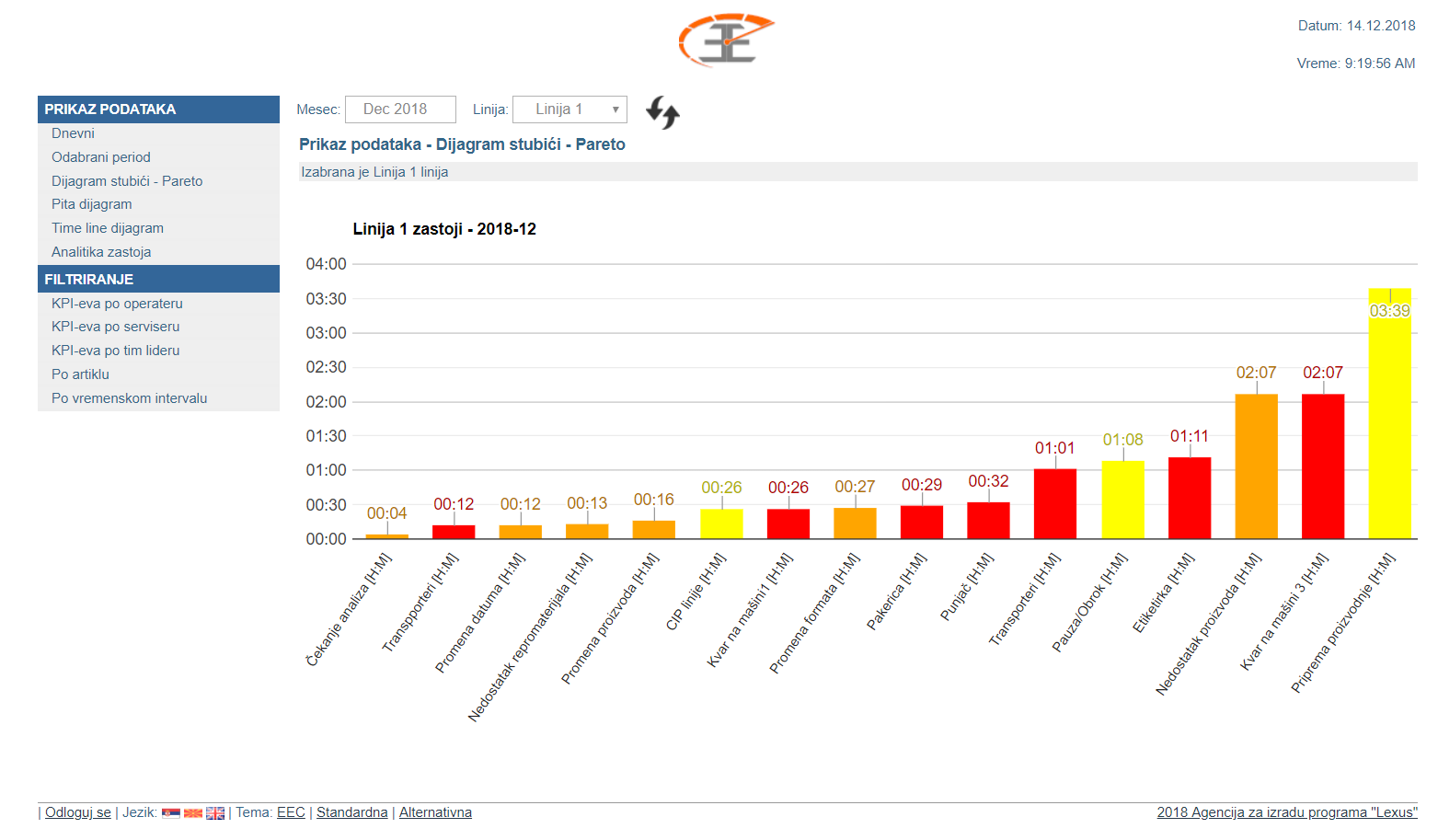Switch theme to Standardna
The image size is (1438, 840).
tap(351, 812)
